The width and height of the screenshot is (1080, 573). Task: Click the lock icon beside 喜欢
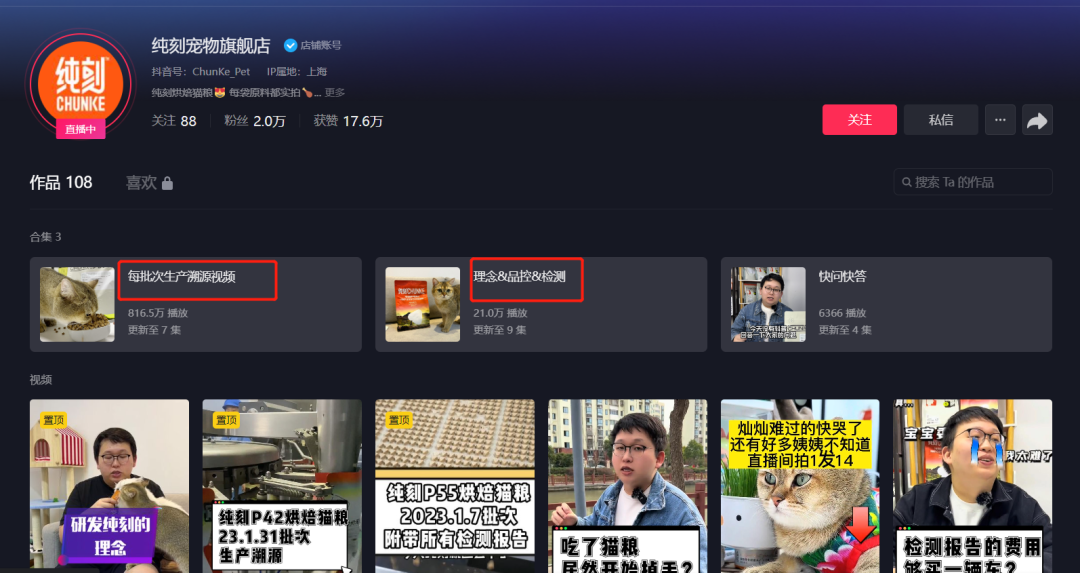pyautogui.click(x=167, y=183)
